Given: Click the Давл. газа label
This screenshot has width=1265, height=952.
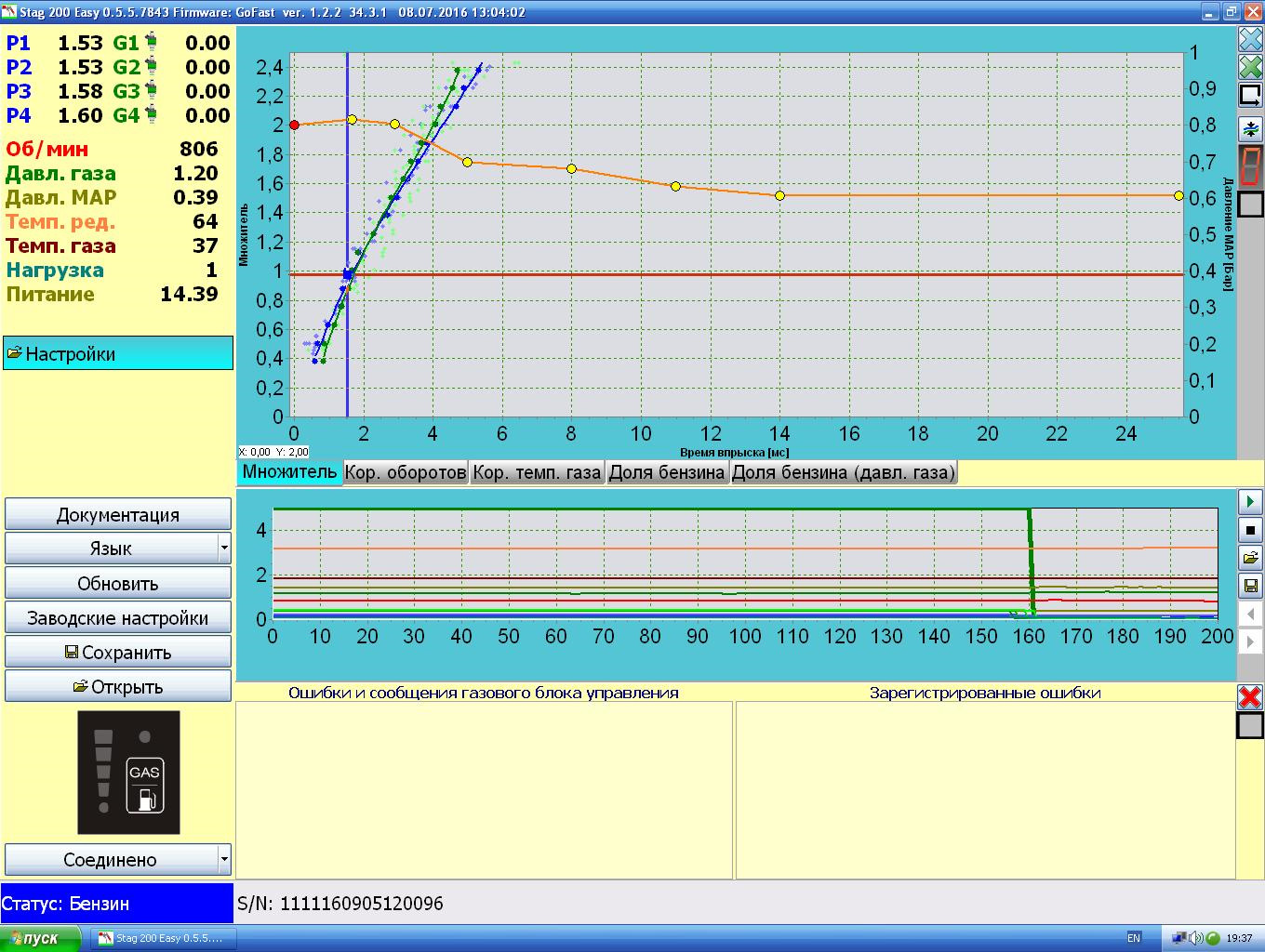Looking at the screenshot, I should pyautogui.click(x=60, y=173).
